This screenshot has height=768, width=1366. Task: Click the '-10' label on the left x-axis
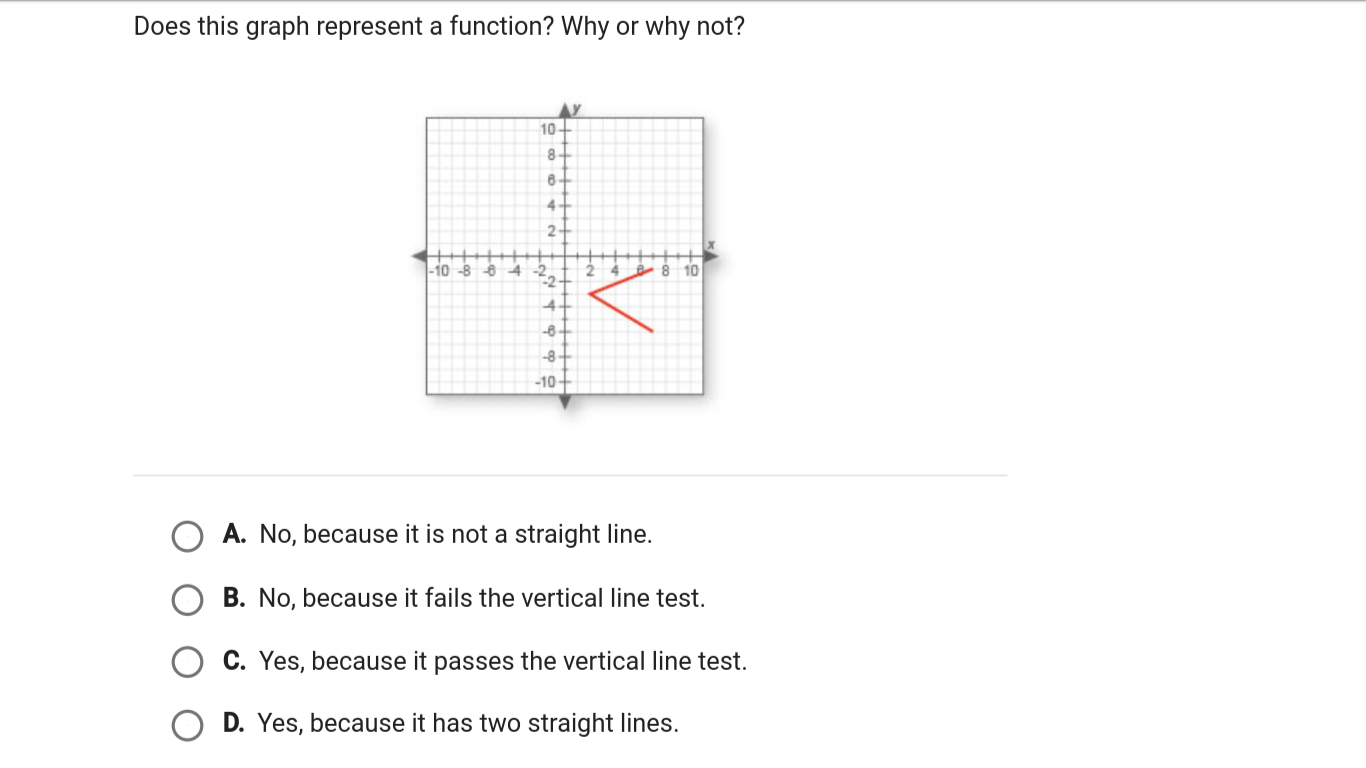tap(439, 270)
